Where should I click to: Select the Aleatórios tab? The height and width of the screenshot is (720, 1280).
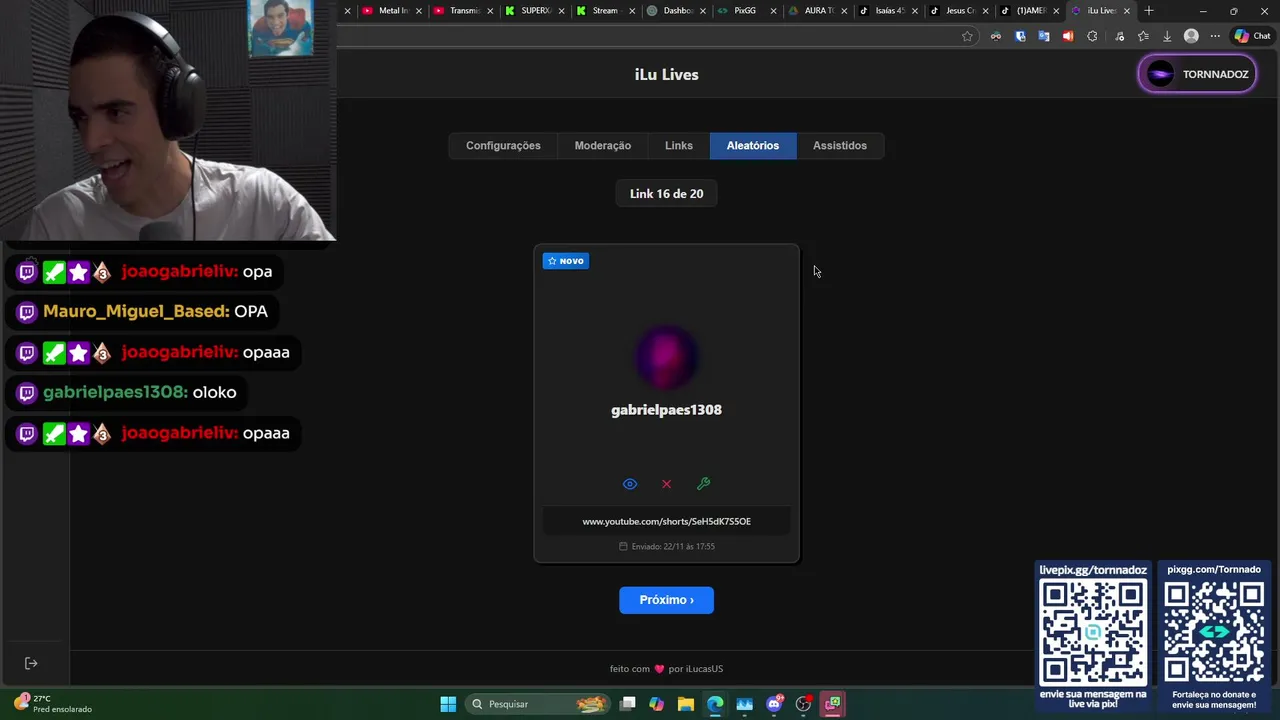(753, 146)
